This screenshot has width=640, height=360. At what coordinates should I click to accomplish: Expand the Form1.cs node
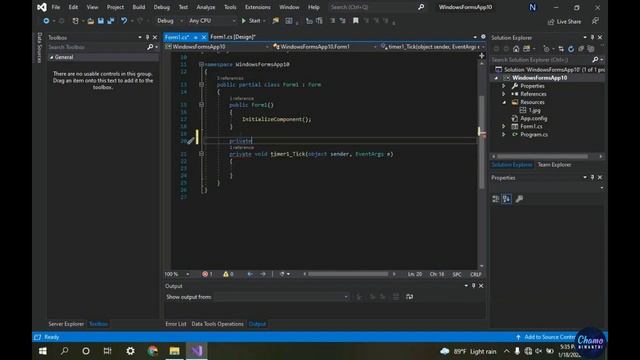coord(504,127)
